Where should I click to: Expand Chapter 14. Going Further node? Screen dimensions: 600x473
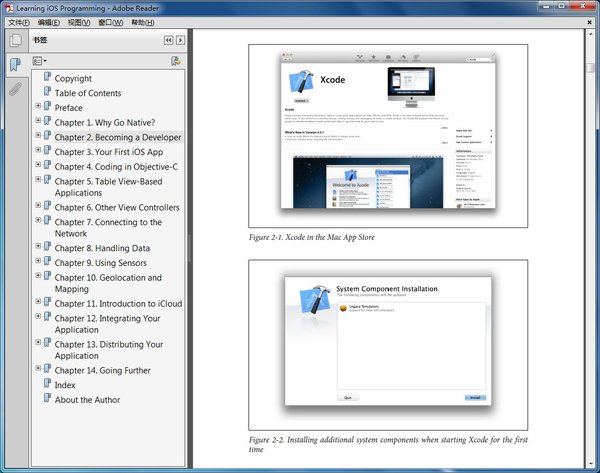coord(38,369)
